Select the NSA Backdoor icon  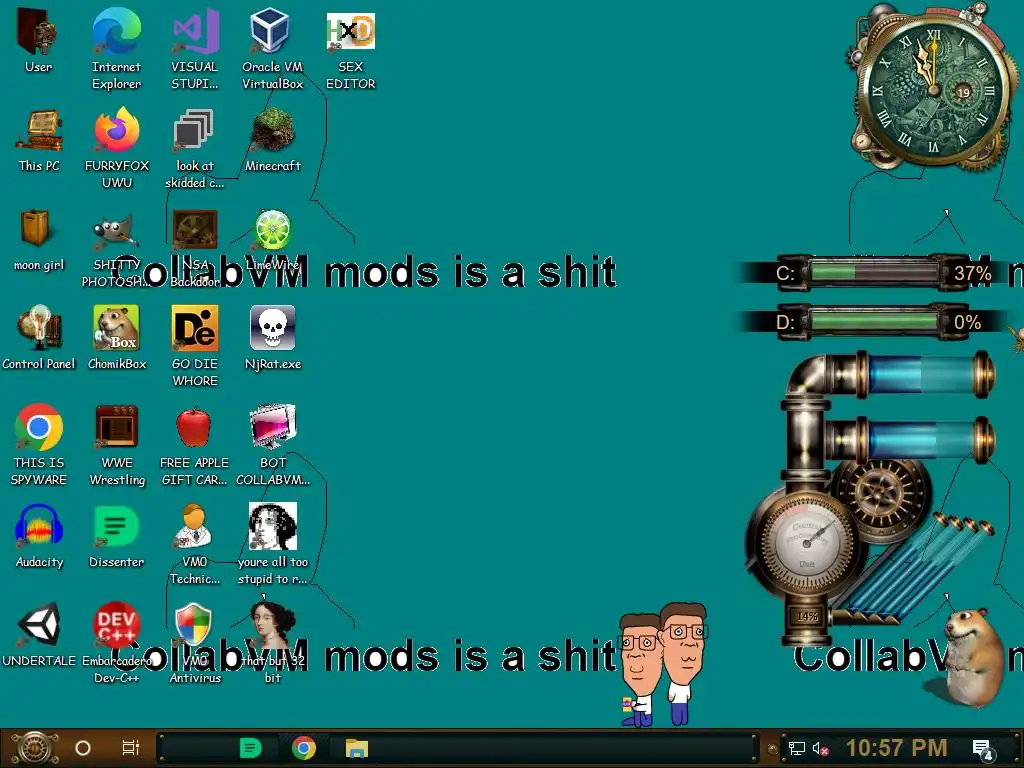[195, 248]
